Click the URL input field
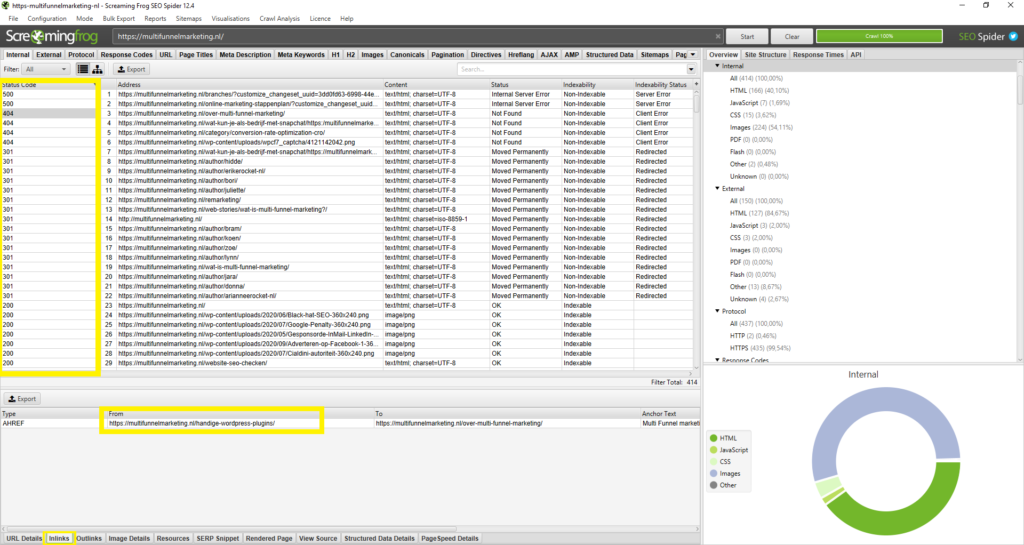 [415, 37]
